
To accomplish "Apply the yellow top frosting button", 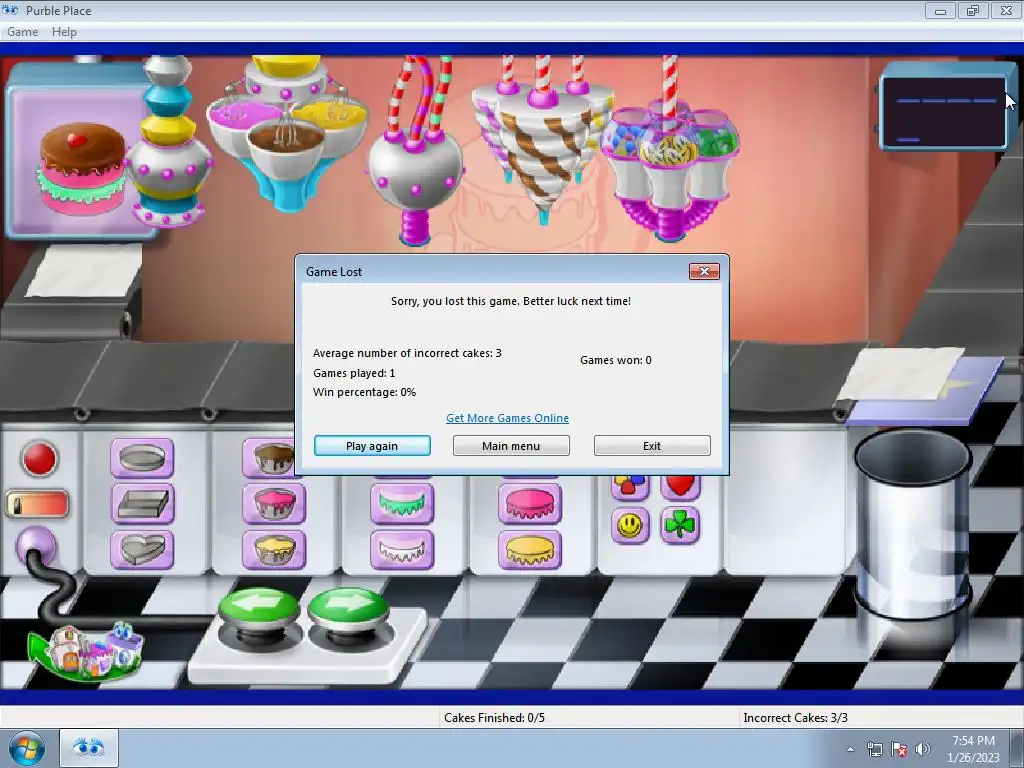I will (530, 549).
